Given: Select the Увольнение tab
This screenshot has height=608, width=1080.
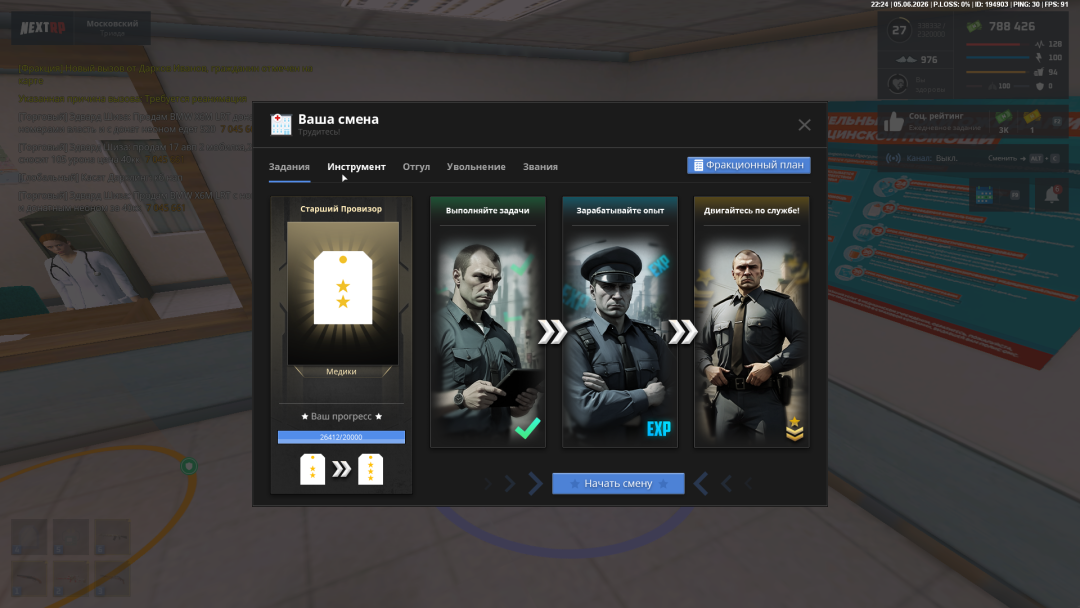Looking at the screenshot, I should [476, 167].
